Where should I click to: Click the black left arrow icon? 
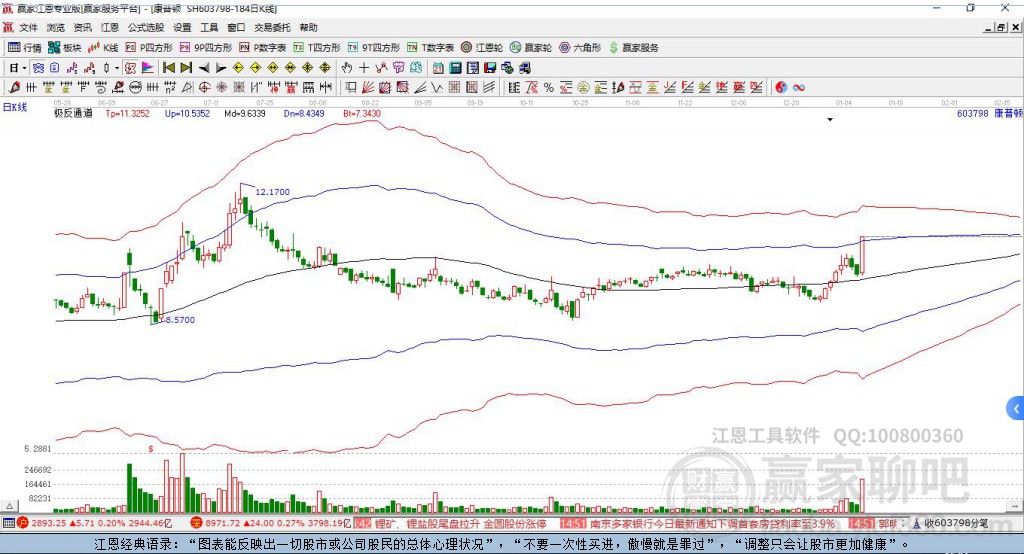204,68
